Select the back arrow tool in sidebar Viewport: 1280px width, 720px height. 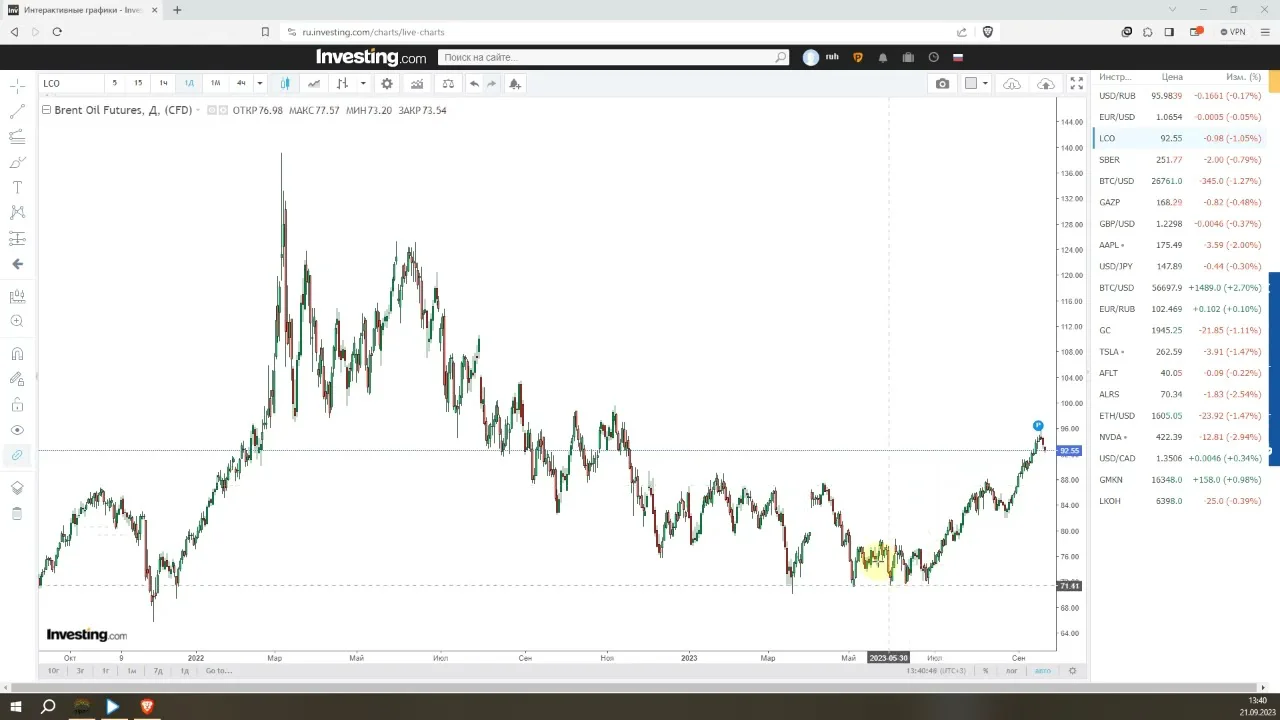17,264
